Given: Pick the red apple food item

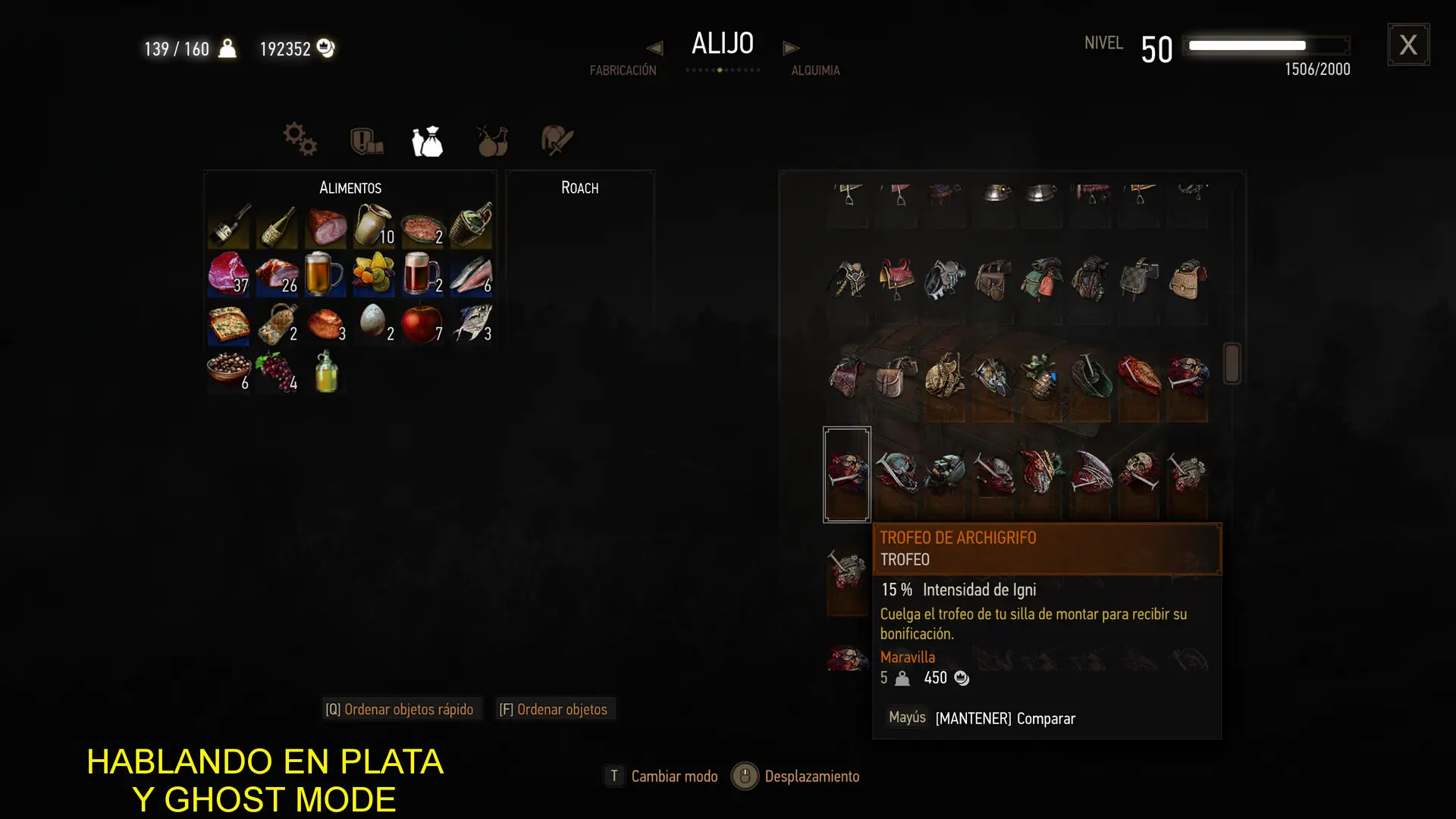Looking at the screenshot, I should click(422, 323).
